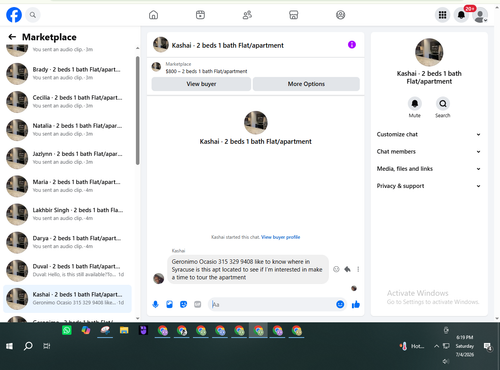Select the Kashai conversation in list

tap(68, 299)
